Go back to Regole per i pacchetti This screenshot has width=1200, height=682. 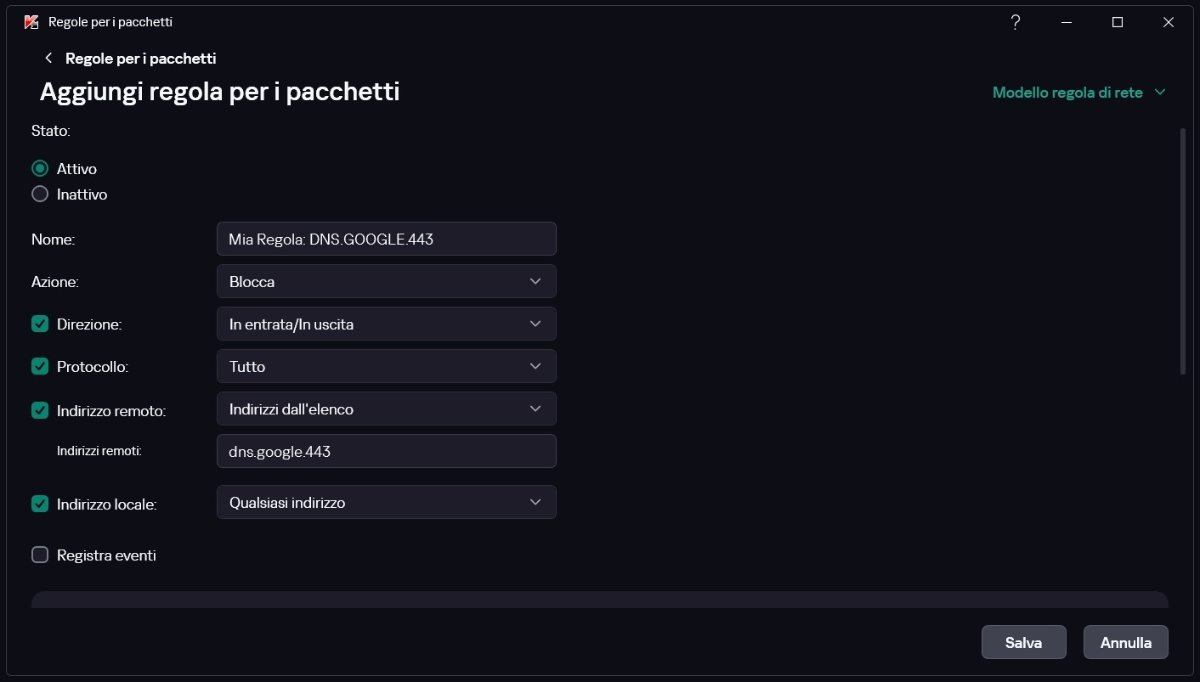[140, 58]
